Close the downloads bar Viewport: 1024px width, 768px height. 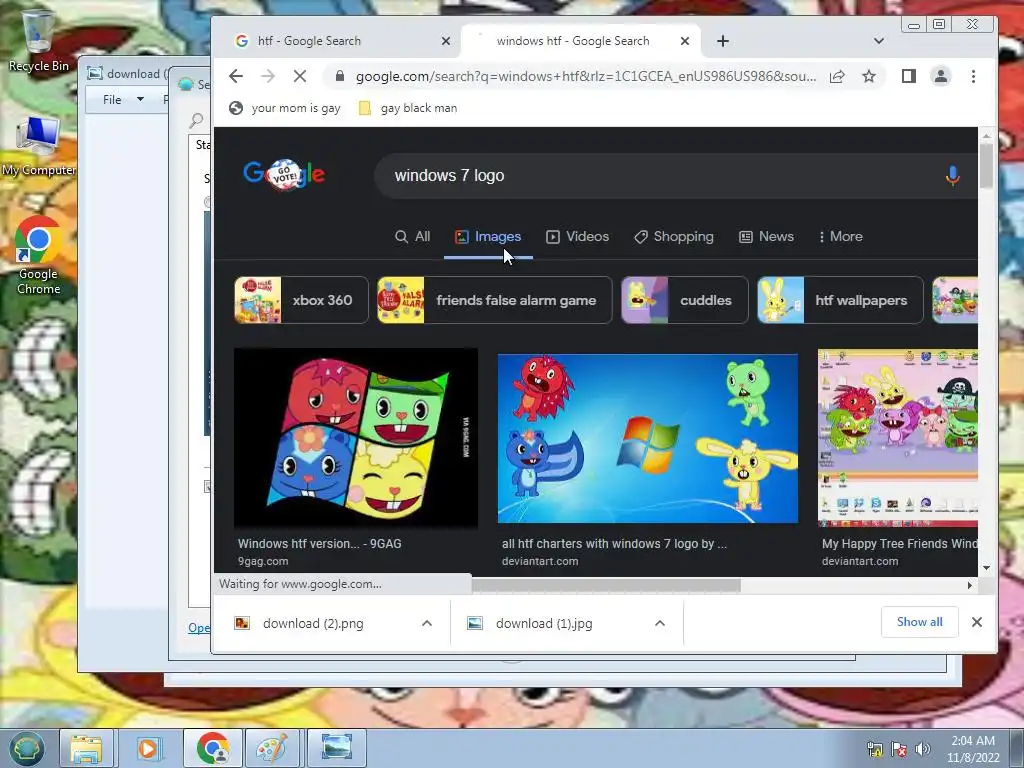(976, 622)
